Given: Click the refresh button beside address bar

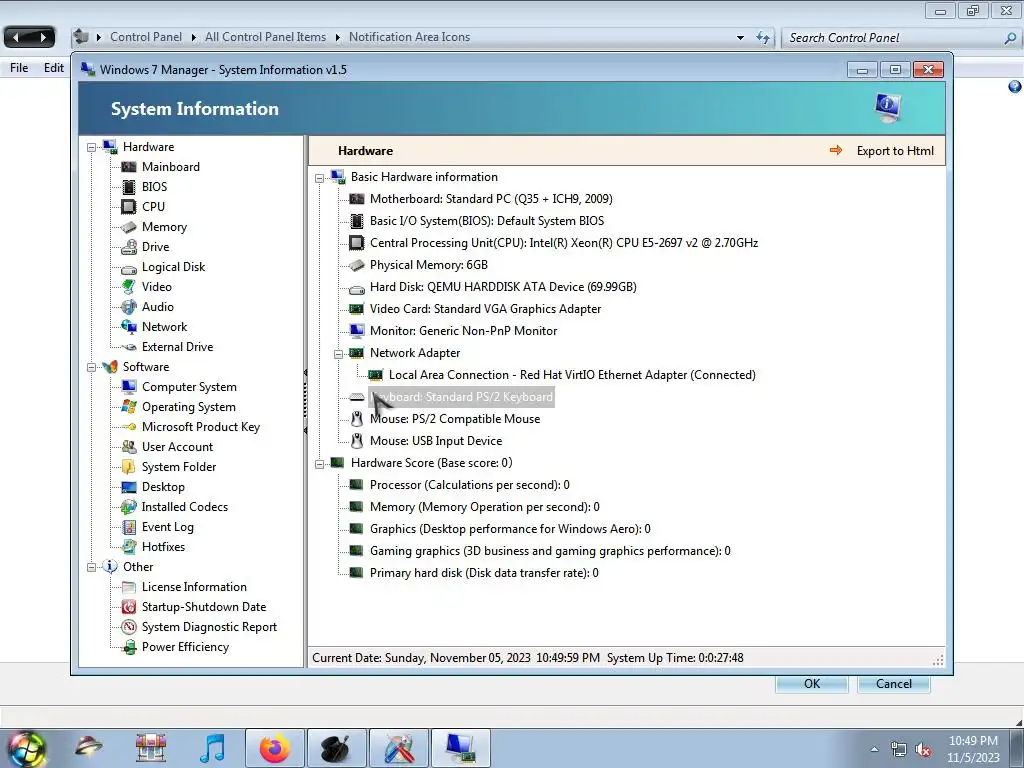Looking at the screenshot, I should (763, 38).
